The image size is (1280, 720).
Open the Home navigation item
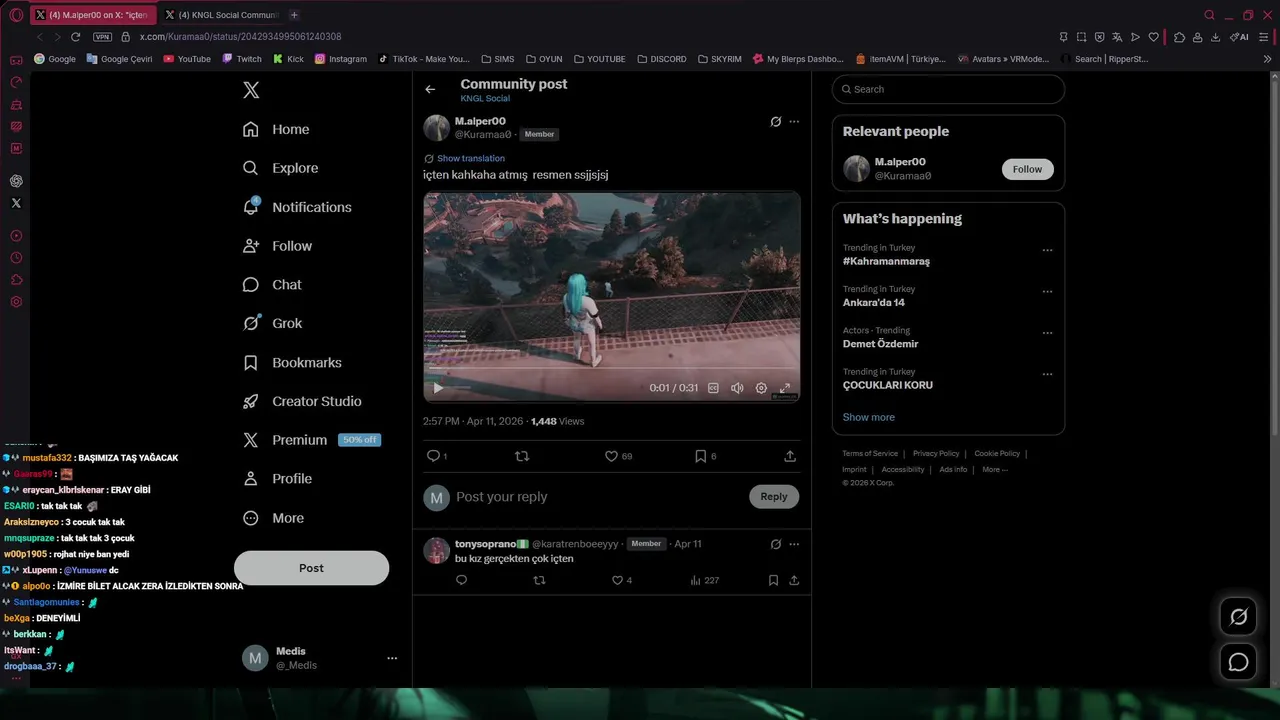(x=276, y=129)
